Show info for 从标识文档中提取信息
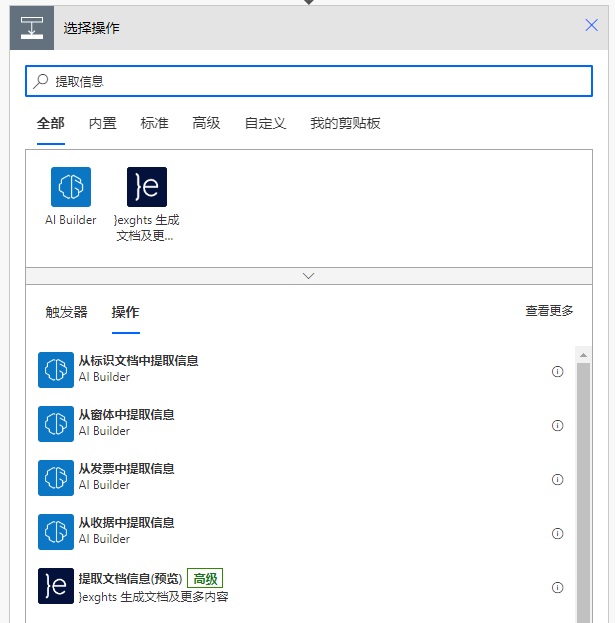 pos(557,371)
